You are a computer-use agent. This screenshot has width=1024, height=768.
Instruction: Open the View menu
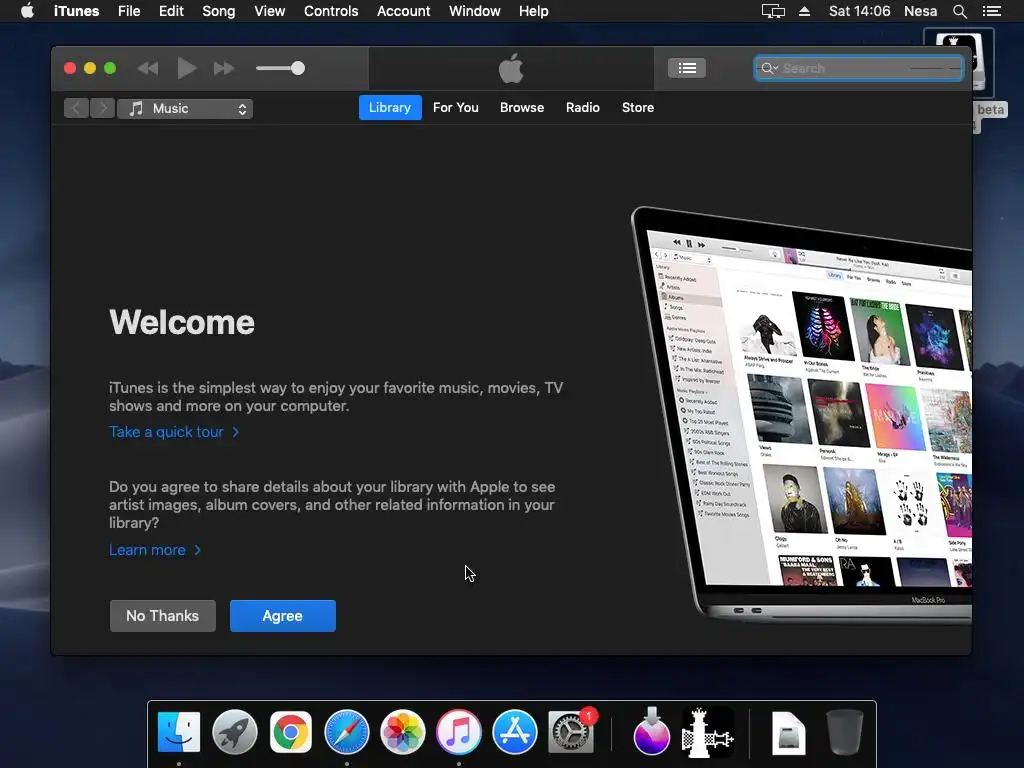pos(269,11)
